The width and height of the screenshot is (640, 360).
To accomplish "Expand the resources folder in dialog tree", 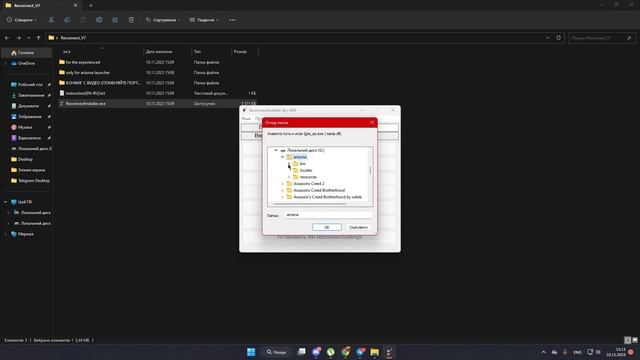I will click(x=289, y=177).
